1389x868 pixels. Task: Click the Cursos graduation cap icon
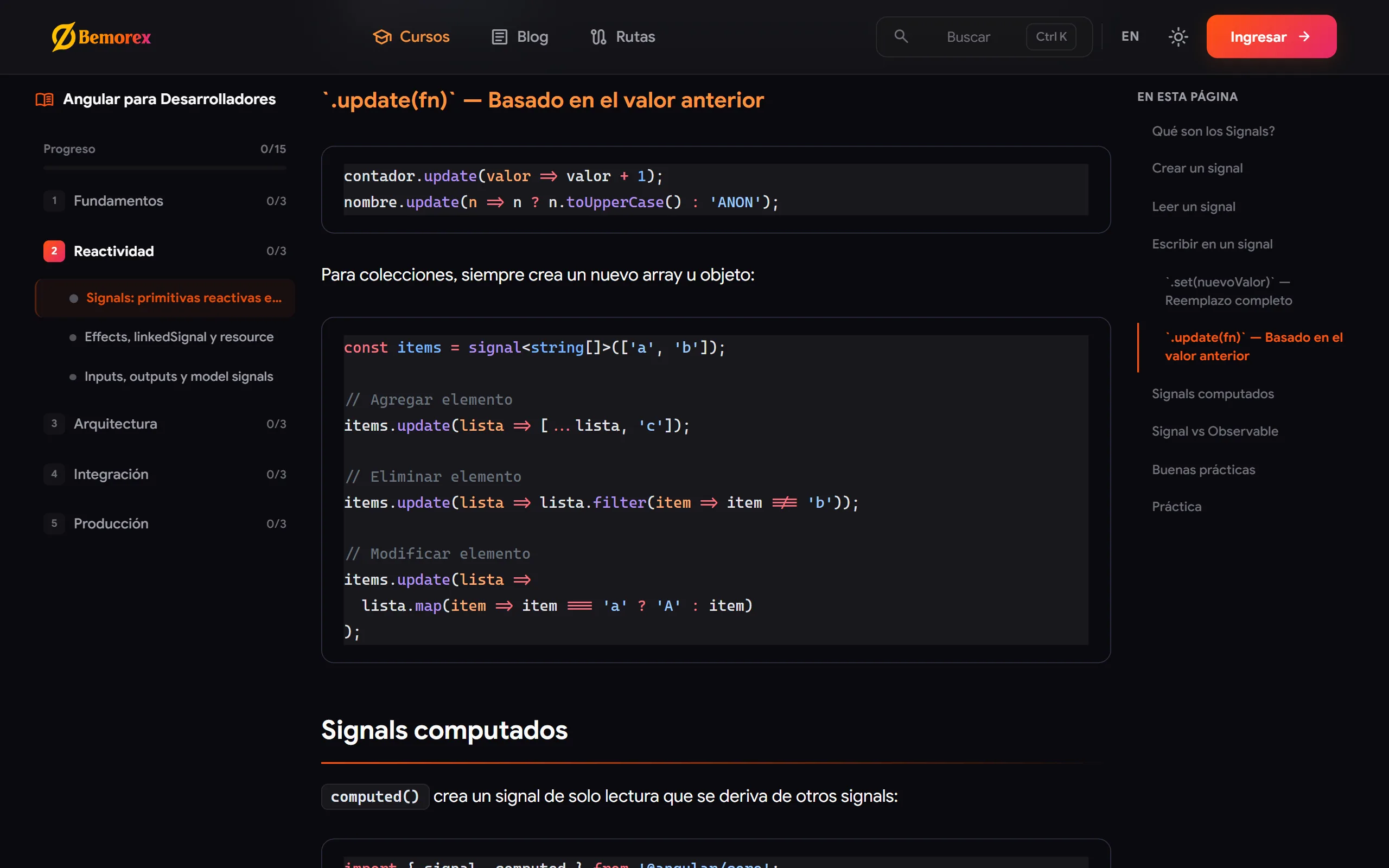(383, 37)
